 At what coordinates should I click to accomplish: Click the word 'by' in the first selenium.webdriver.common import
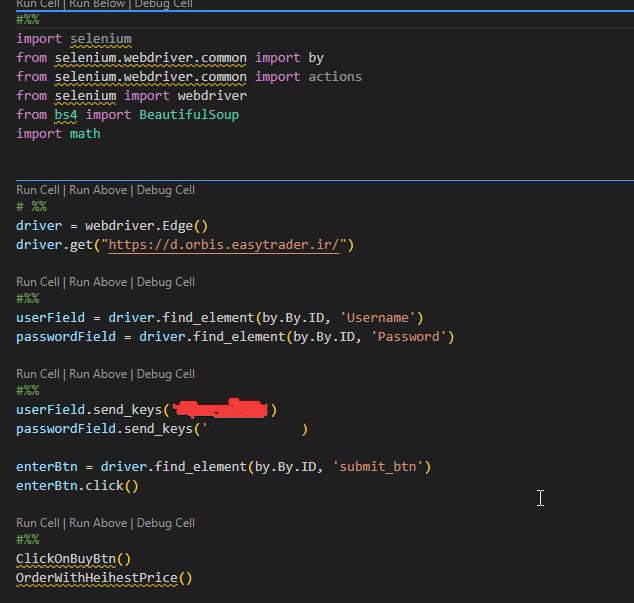tap(316, 58)
